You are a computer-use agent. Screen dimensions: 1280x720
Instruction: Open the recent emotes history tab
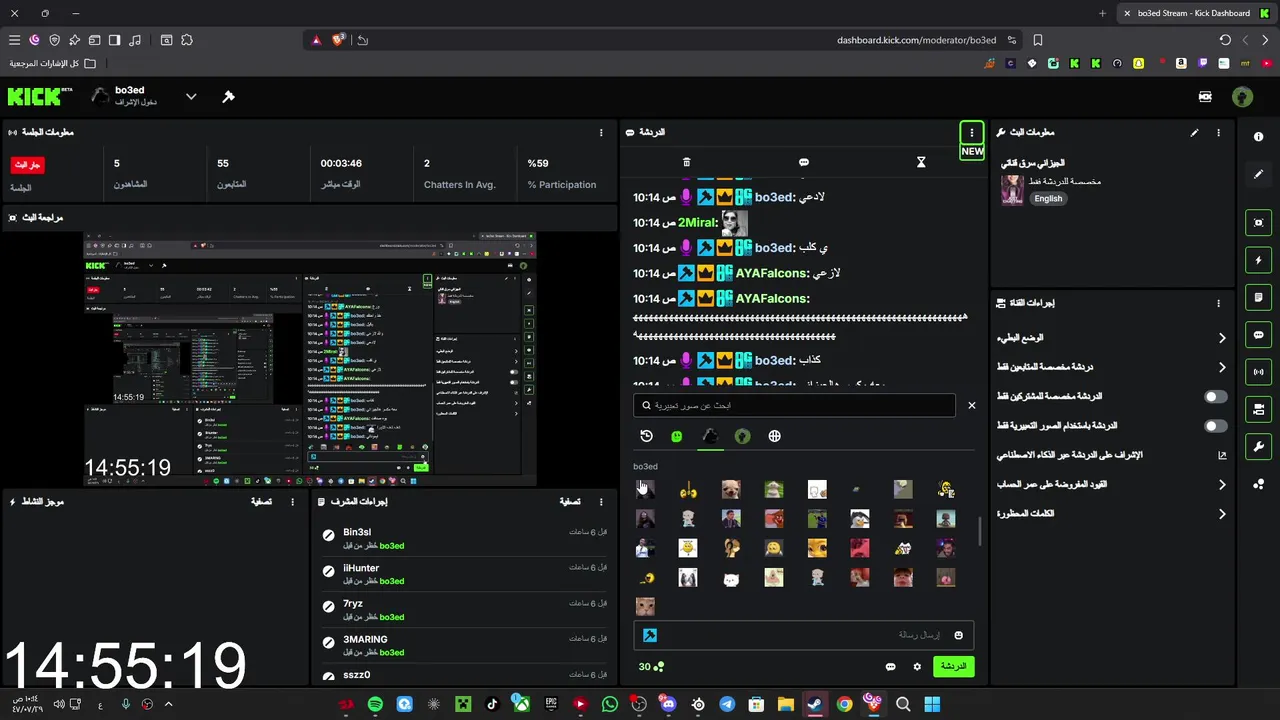[x=646, y=436]
